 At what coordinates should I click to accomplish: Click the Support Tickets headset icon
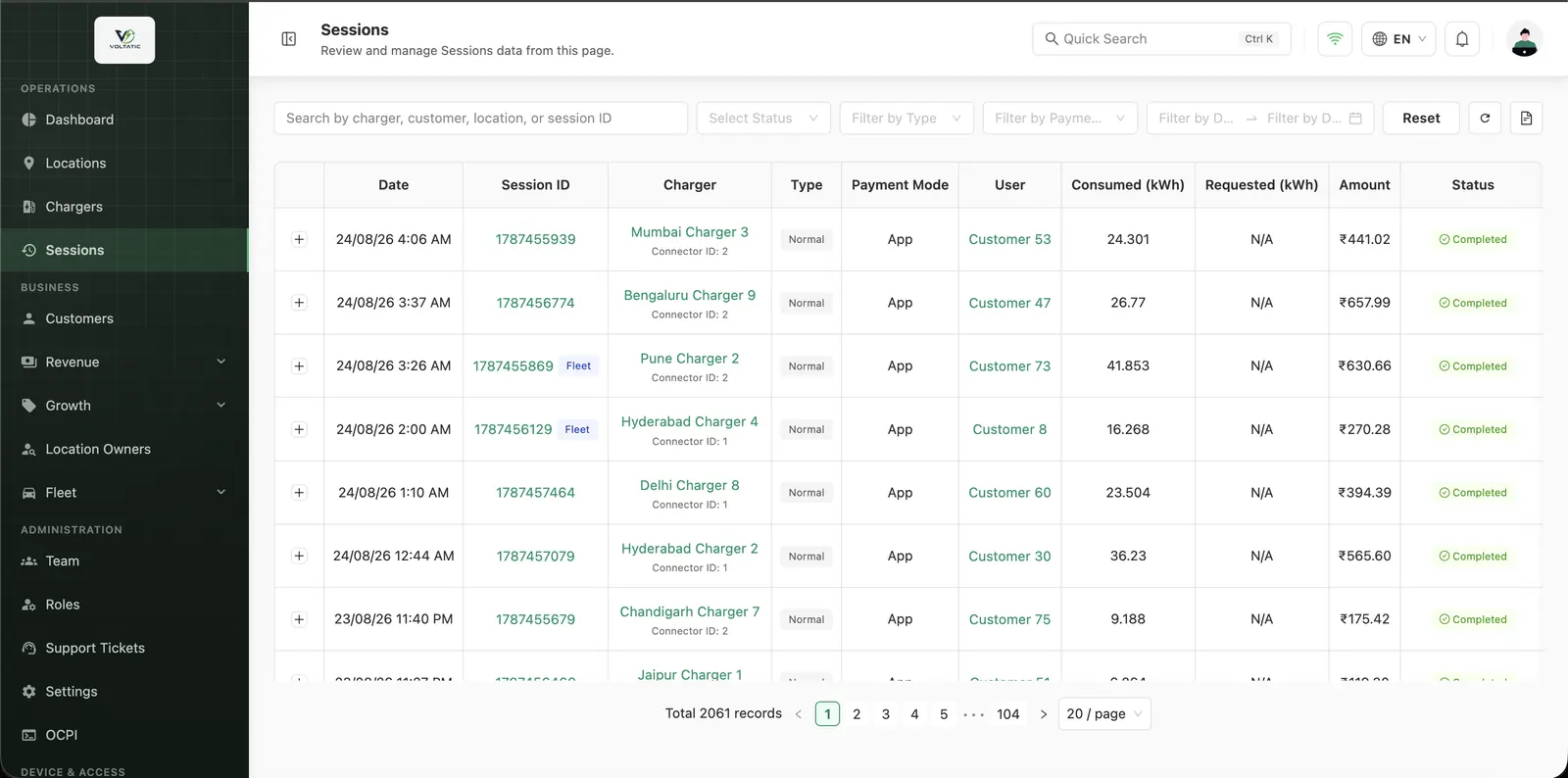pos(29,649)
